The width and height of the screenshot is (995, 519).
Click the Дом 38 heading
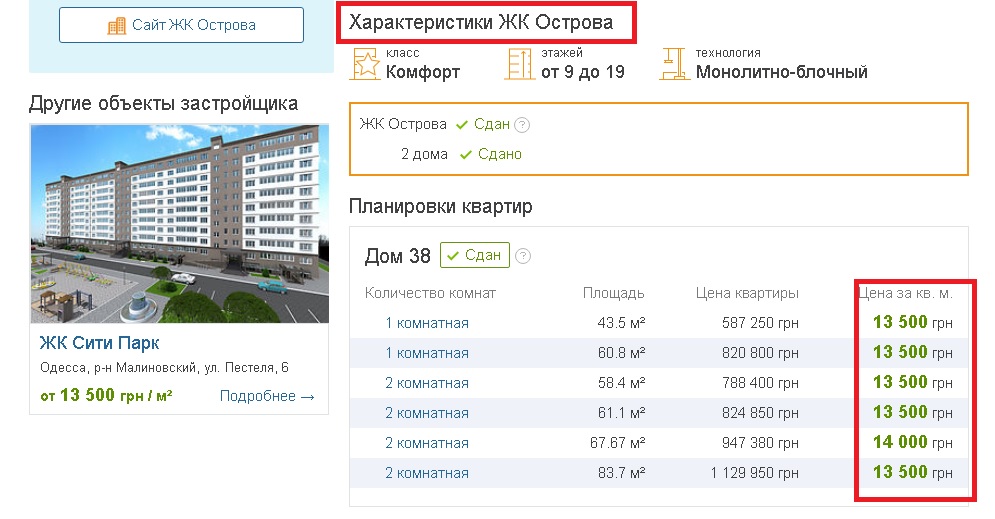click(397, 256)
